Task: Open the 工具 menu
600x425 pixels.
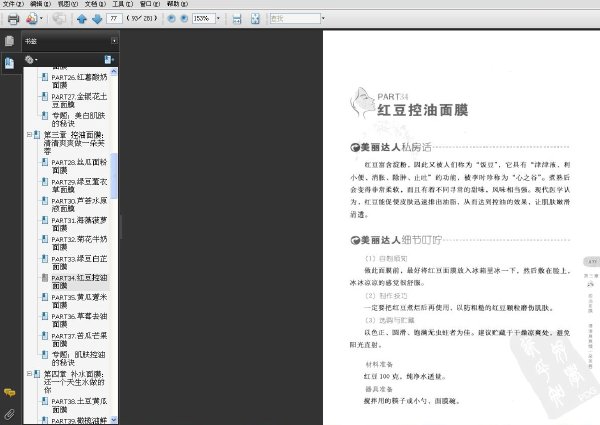Action: [123, 4]
